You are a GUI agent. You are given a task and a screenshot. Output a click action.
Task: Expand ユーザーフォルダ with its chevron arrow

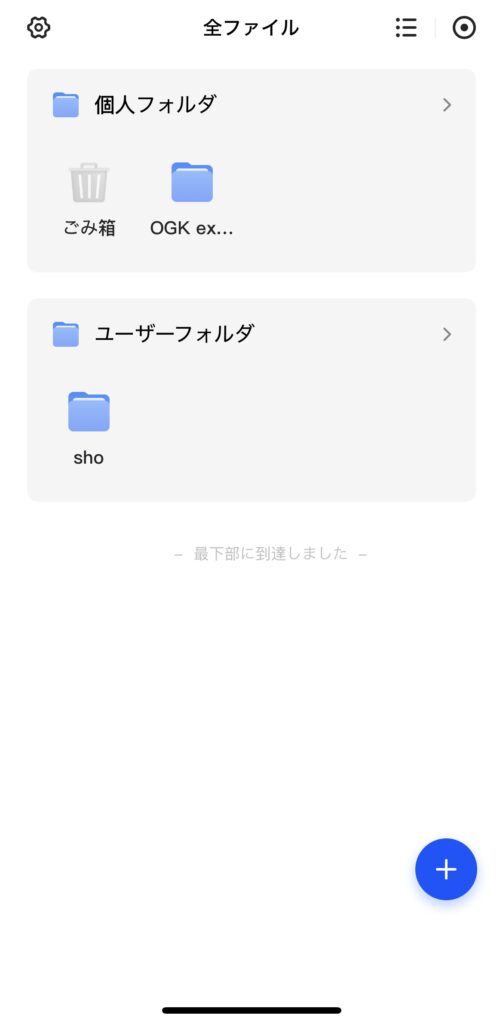point(447,334)
